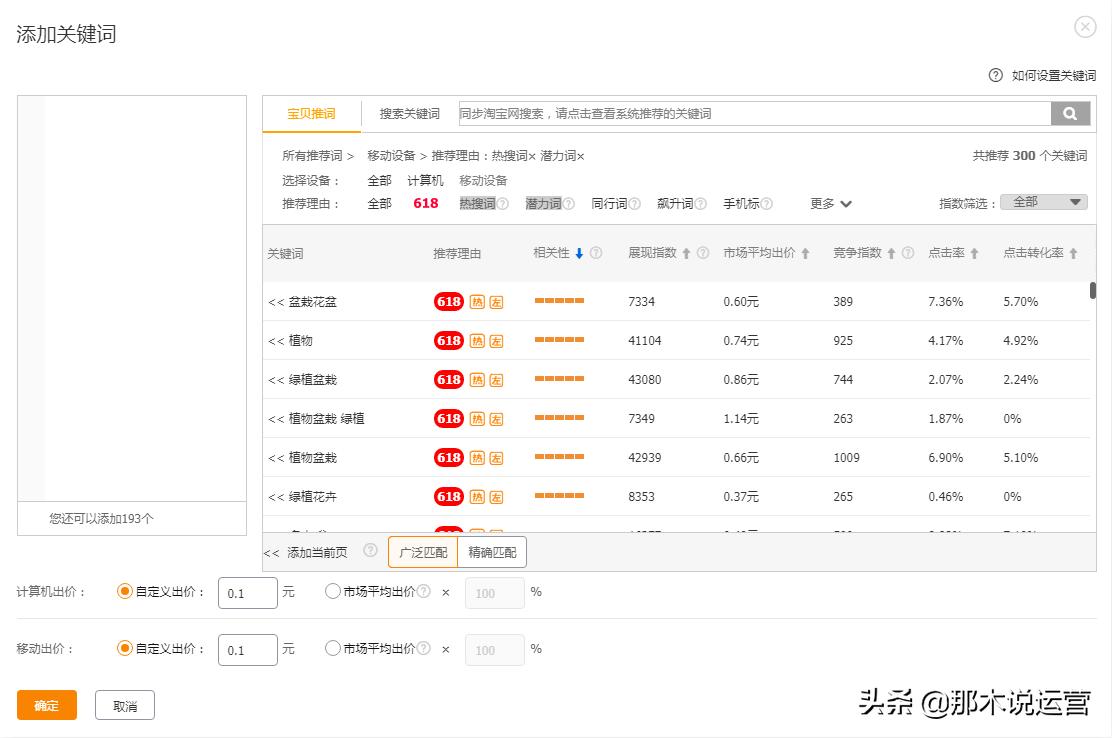The width and height of the screenshot is (1112, 738).
Task: Click the 左 tag icon in the 绿植盆栽 row
Action: [496, 380]
